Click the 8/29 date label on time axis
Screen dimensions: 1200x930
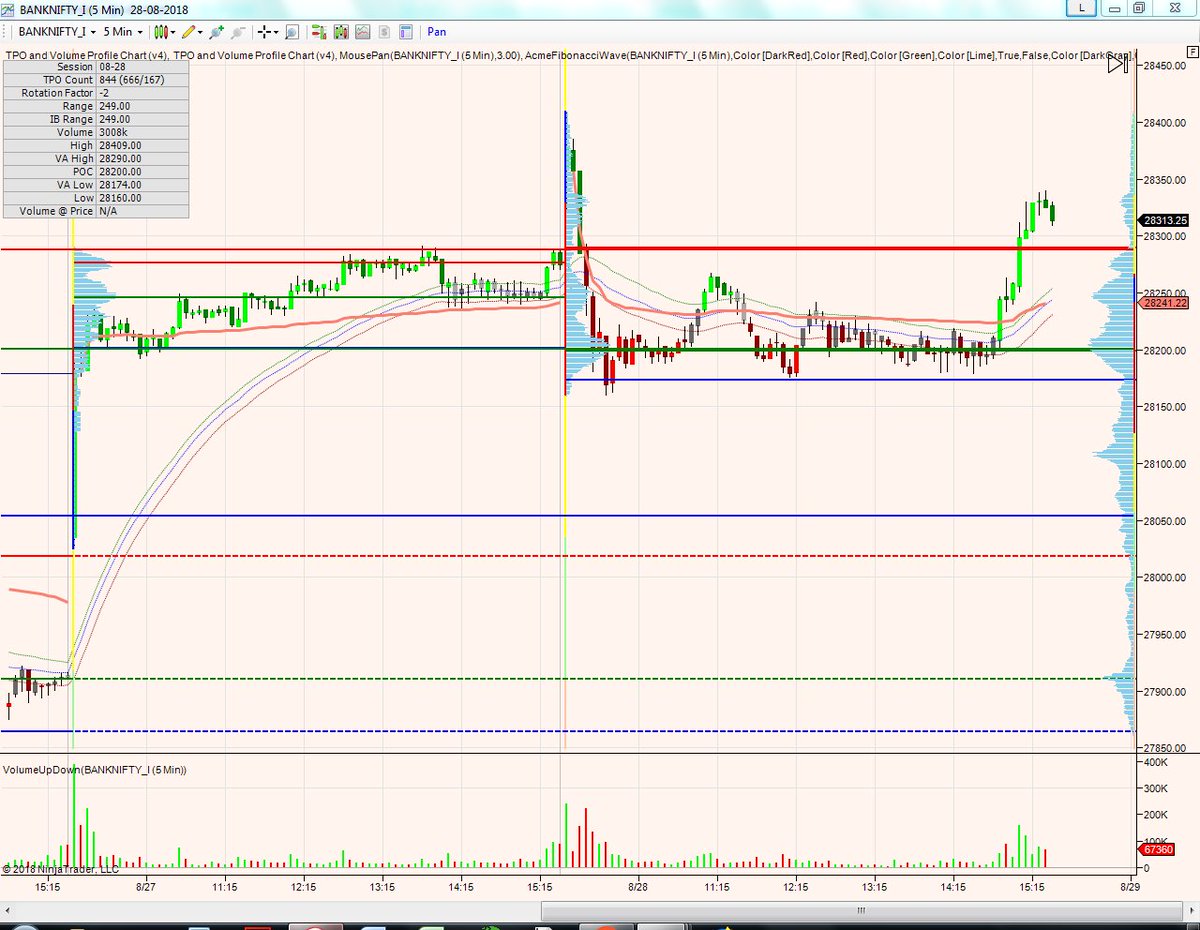coord(1130,886)
